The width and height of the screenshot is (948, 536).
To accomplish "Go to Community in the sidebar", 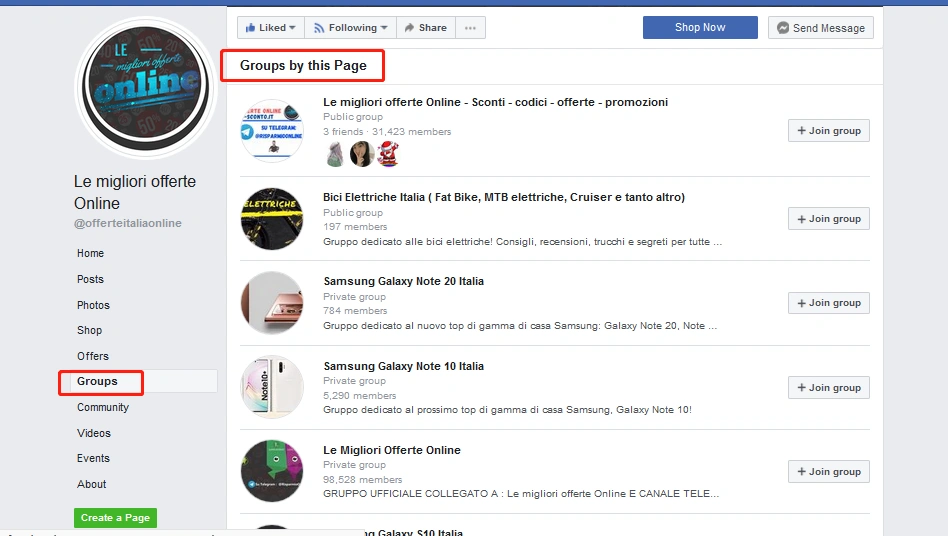I will pyautogui.click(x=103, y=407).
